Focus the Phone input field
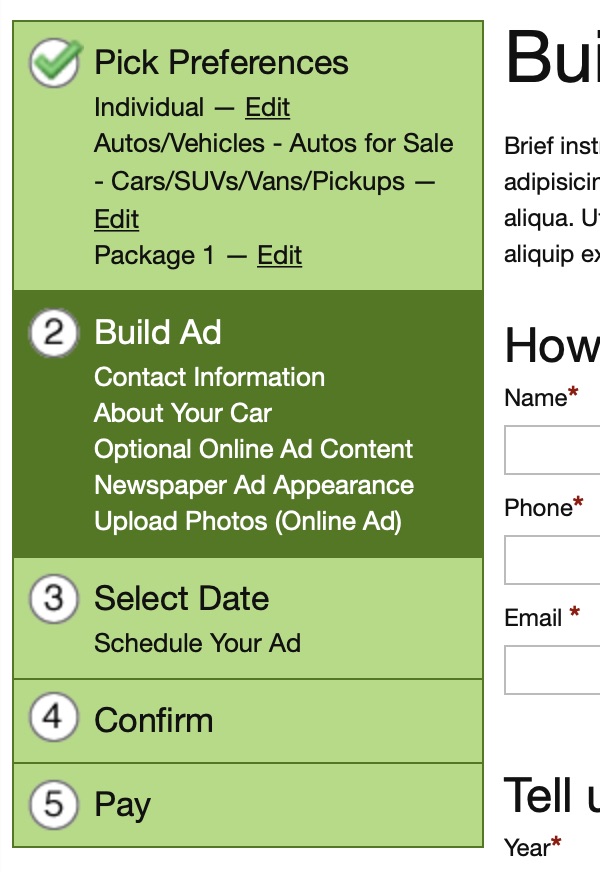 click(553, 560)
